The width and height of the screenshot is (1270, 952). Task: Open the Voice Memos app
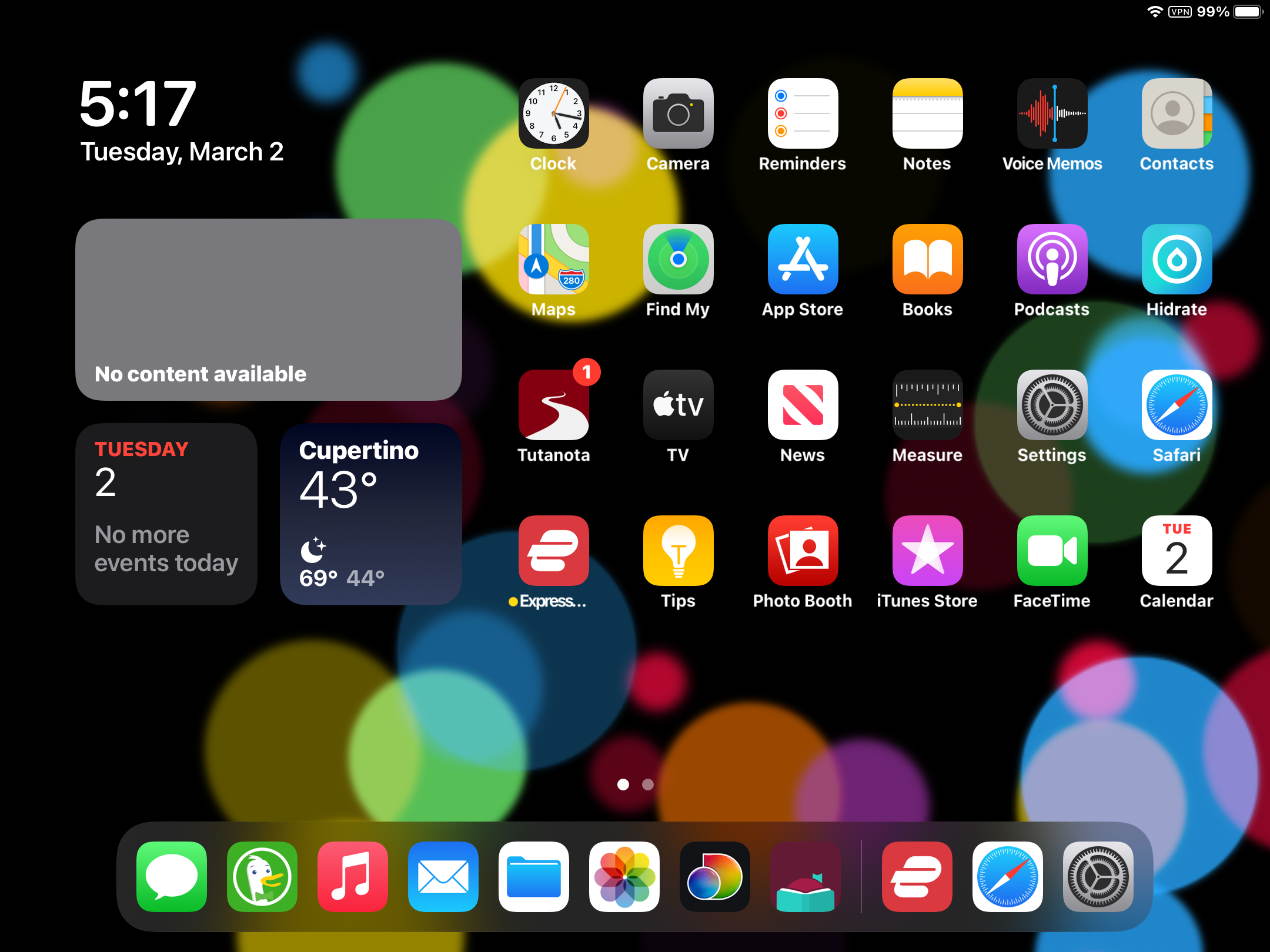[1052, 113]
